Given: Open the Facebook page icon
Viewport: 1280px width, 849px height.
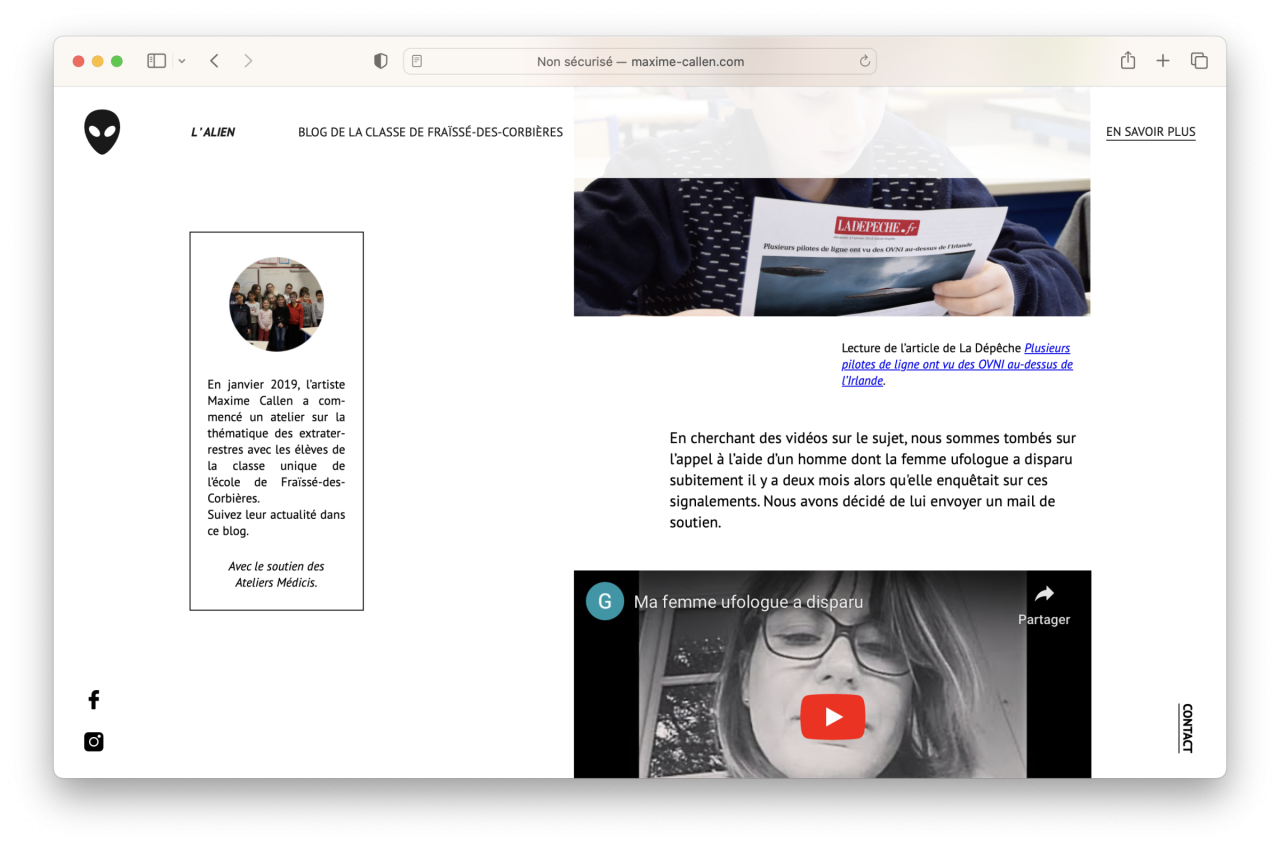Looking at the screenshot, I should pyautogui.click(x=94, y=700).
